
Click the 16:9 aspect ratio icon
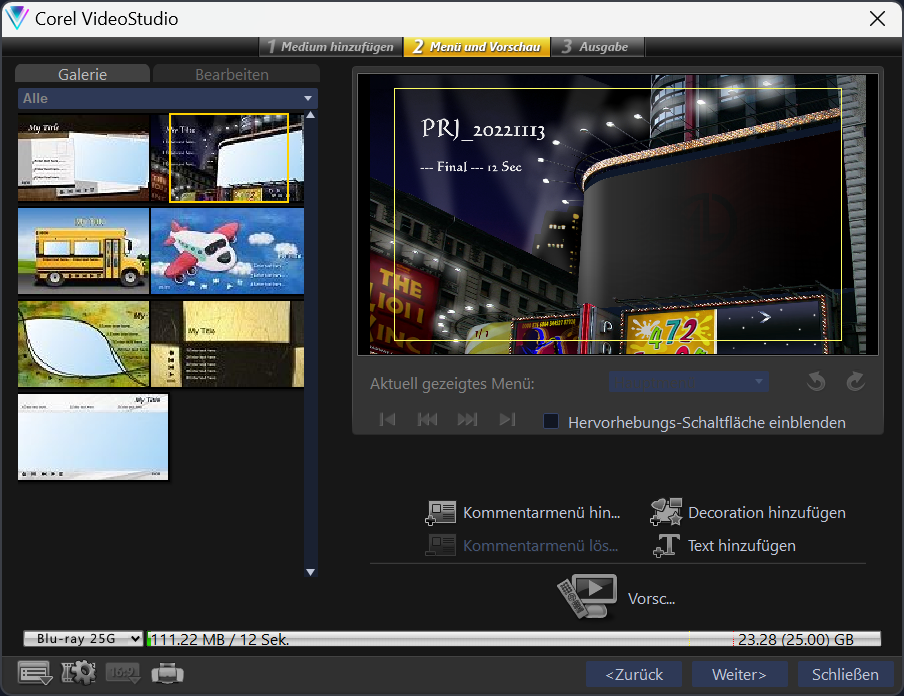123,673
